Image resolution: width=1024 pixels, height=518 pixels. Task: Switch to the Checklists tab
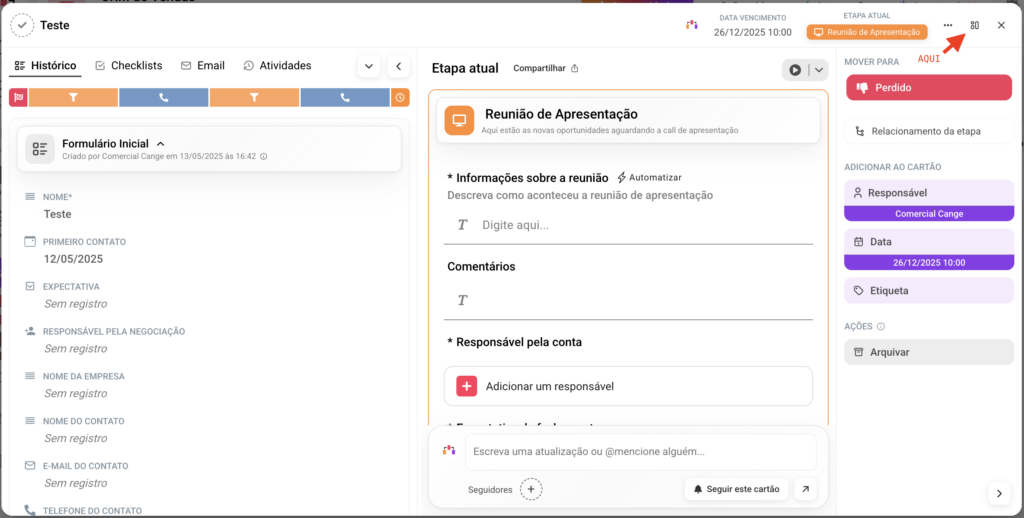click(128, 66)
